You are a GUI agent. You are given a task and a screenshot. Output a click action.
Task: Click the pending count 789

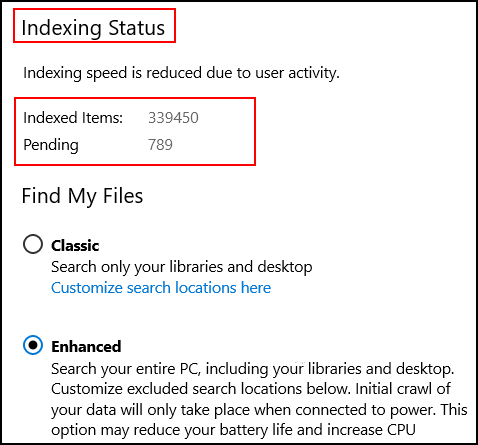160,145
